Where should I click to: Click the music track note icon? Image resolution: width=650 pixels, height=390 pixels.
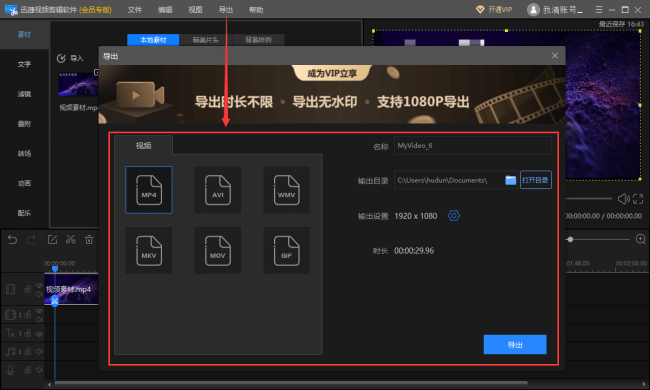pos(10,351)
